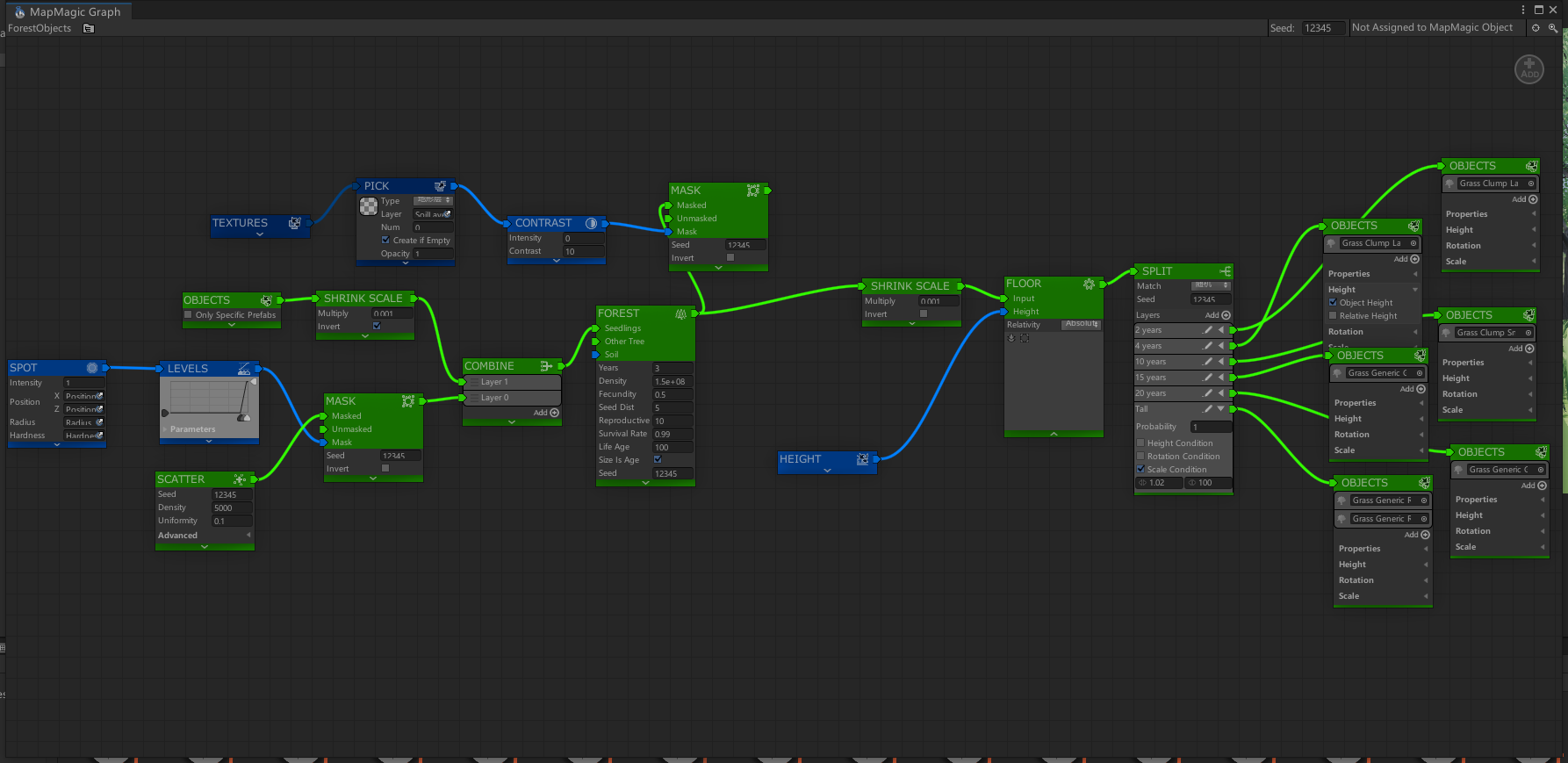Toggle Invert in the top MASK node
Viewport: 1568px width, 763px height.
[x=730, y=257]
